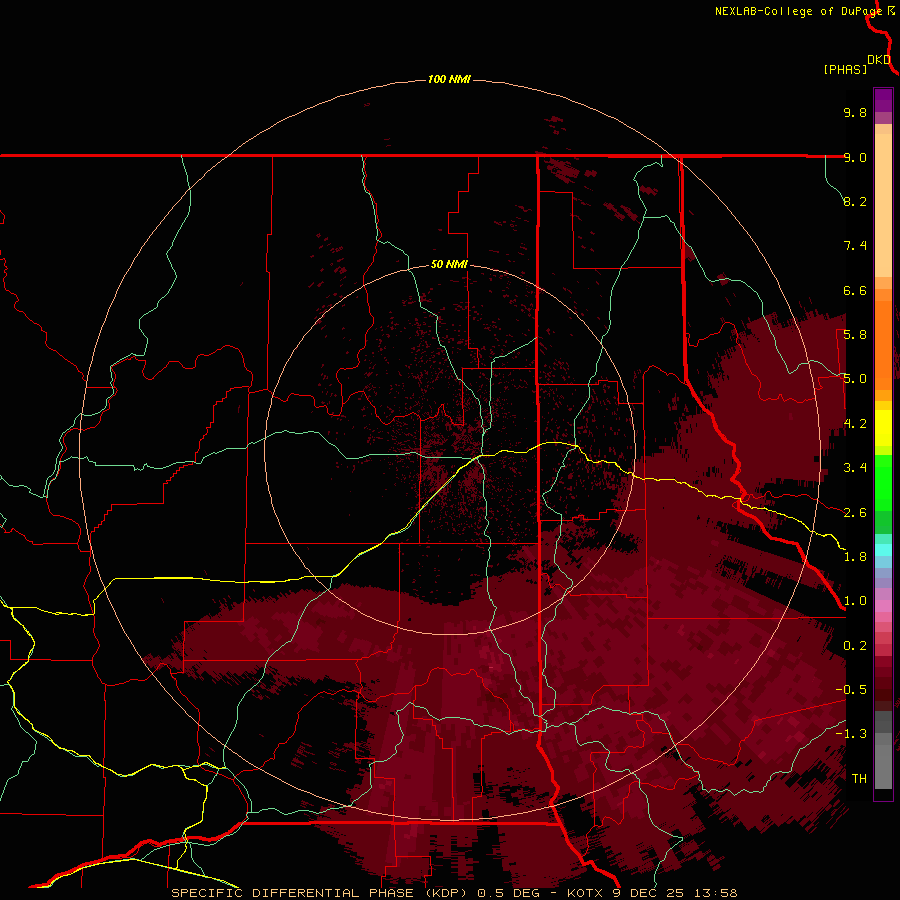Viewport: 900px width, 900px height.
Task: Click the KOTX radar site identifier
Action: 585,893
